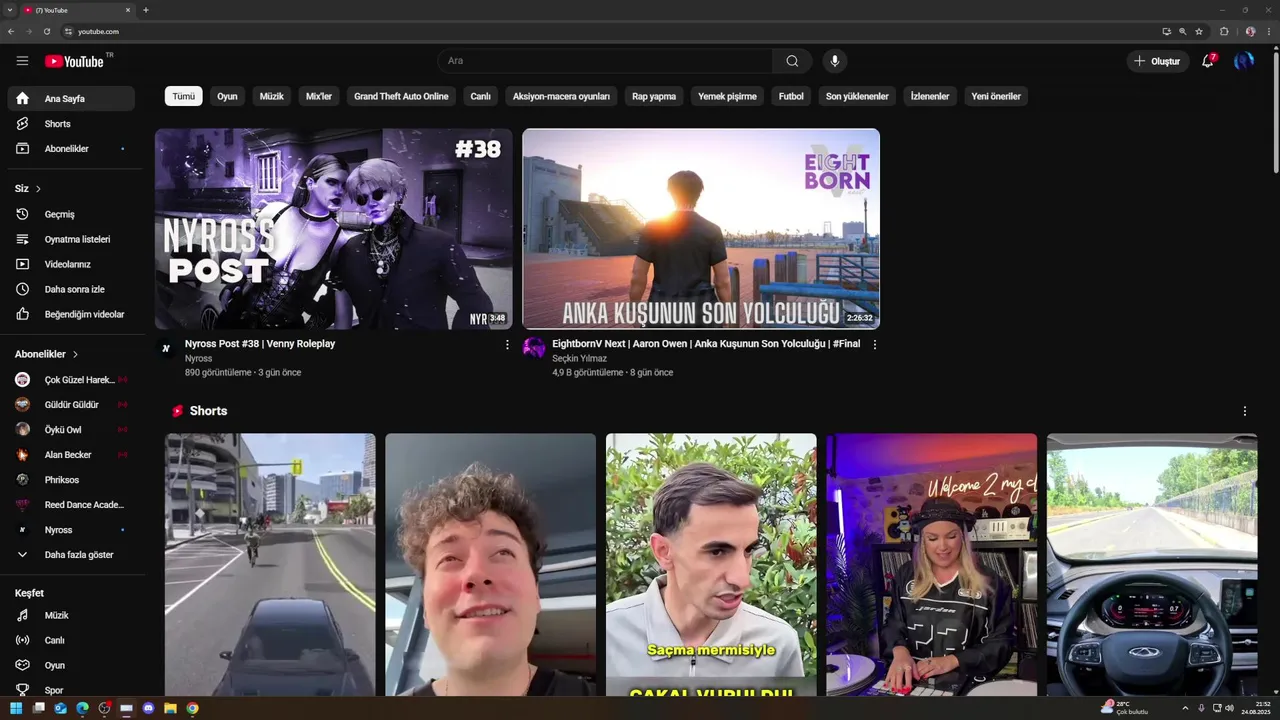Select the Futbol chip
This screenshot has width=1280, height=720.
[791, 96]
